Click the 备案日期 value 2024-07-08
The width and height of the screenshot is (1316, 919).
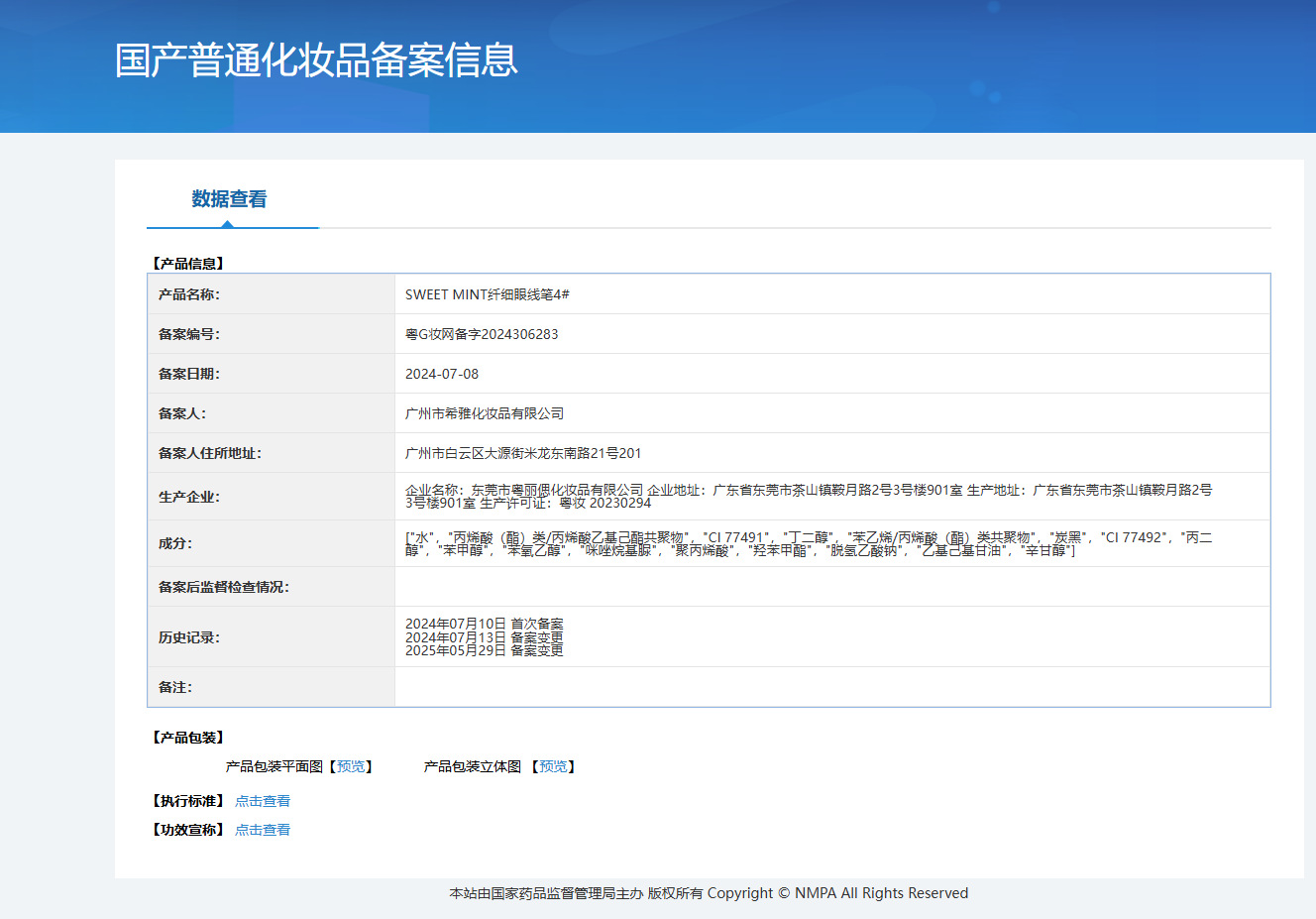pos(442,374)
